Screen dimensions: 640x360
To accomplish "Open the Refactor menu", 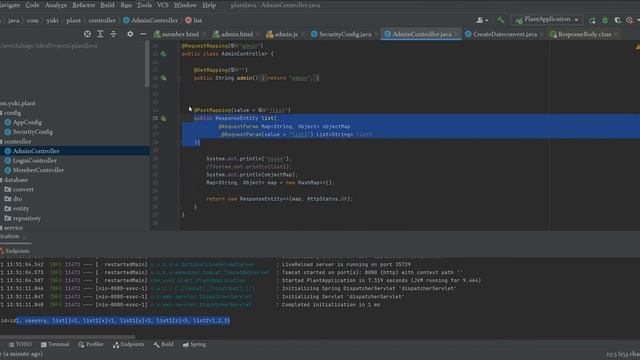I will [x=83, y=5].
